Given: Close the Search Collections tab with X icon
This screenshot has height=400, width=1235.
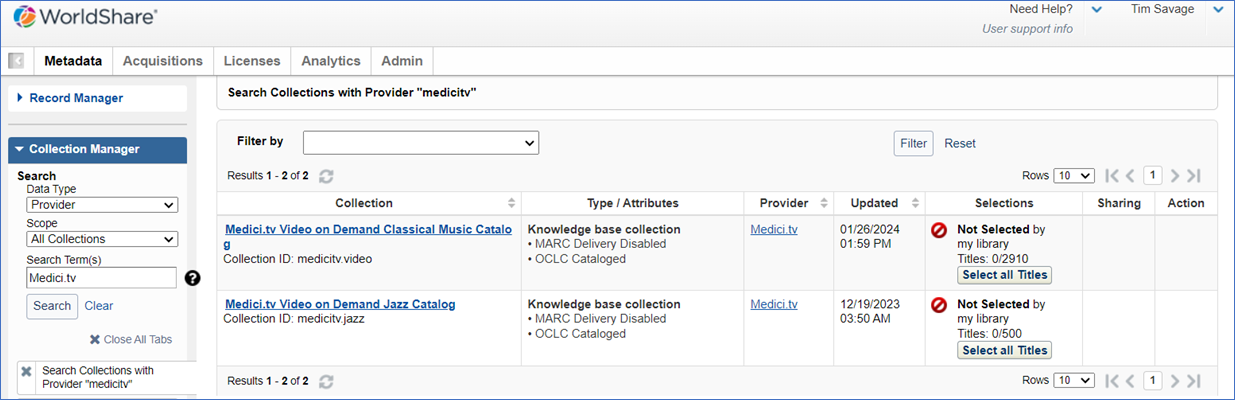Looking at the screenshot, I should point(27,371).
